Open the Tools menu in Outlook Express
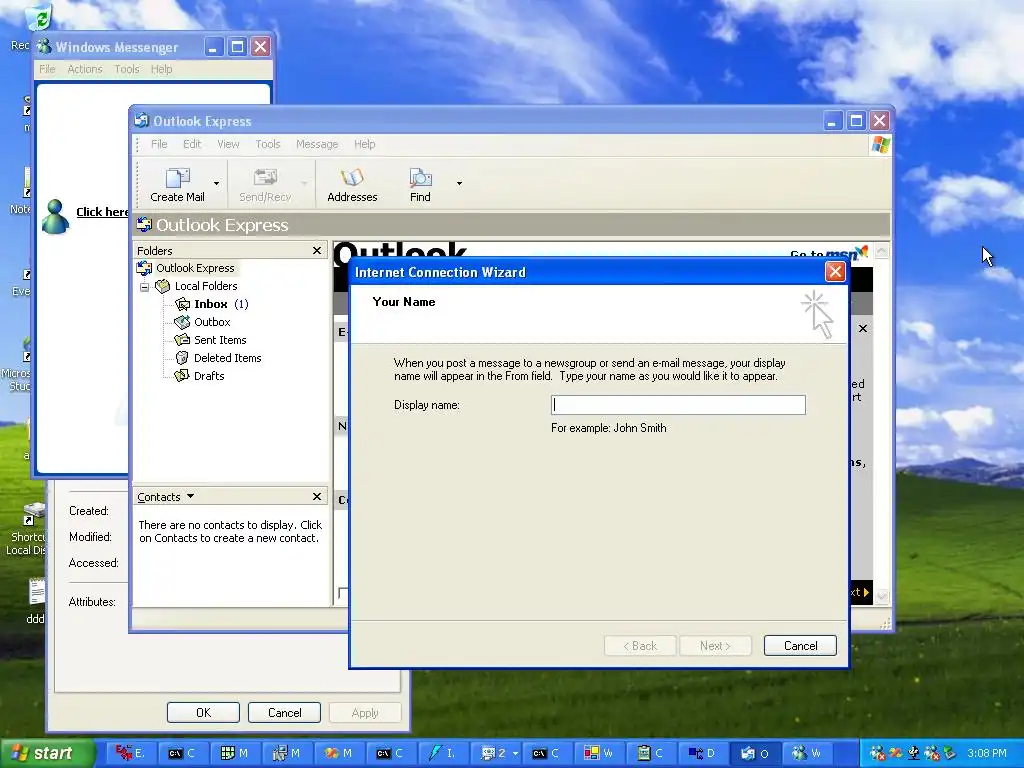This screenshot has width=1024, height=768. [x=268, y=144]
